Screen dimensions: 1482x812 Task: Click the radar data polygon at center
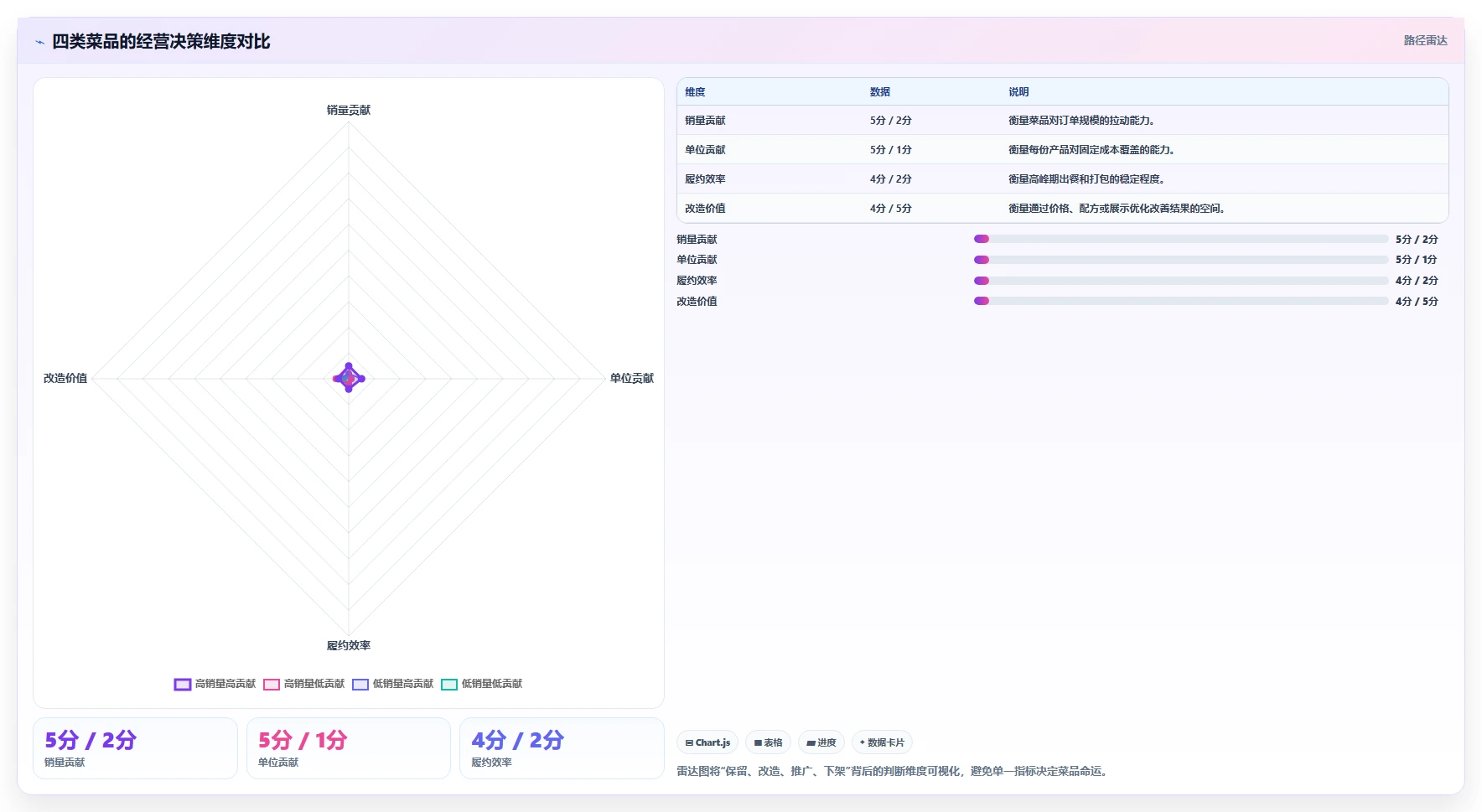(349, 378)
